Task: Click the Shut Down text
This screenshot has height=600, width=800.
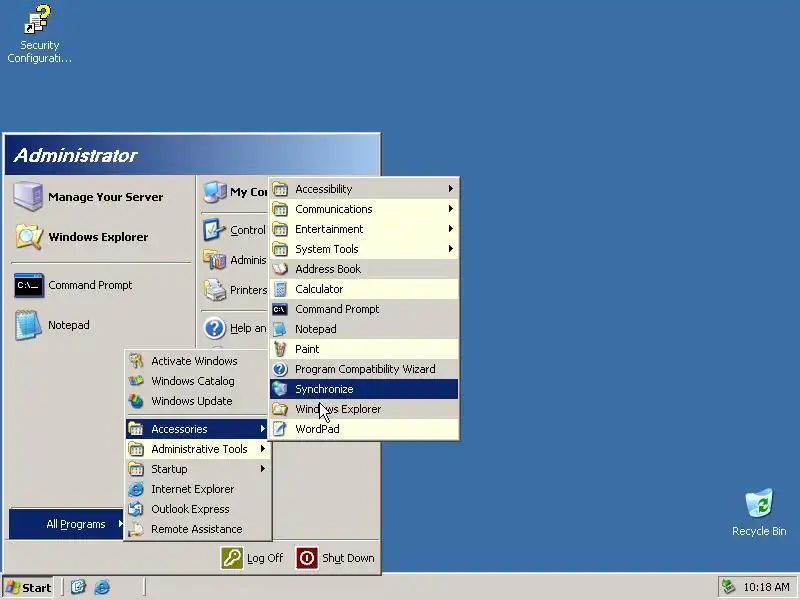Action: [348, 558]
